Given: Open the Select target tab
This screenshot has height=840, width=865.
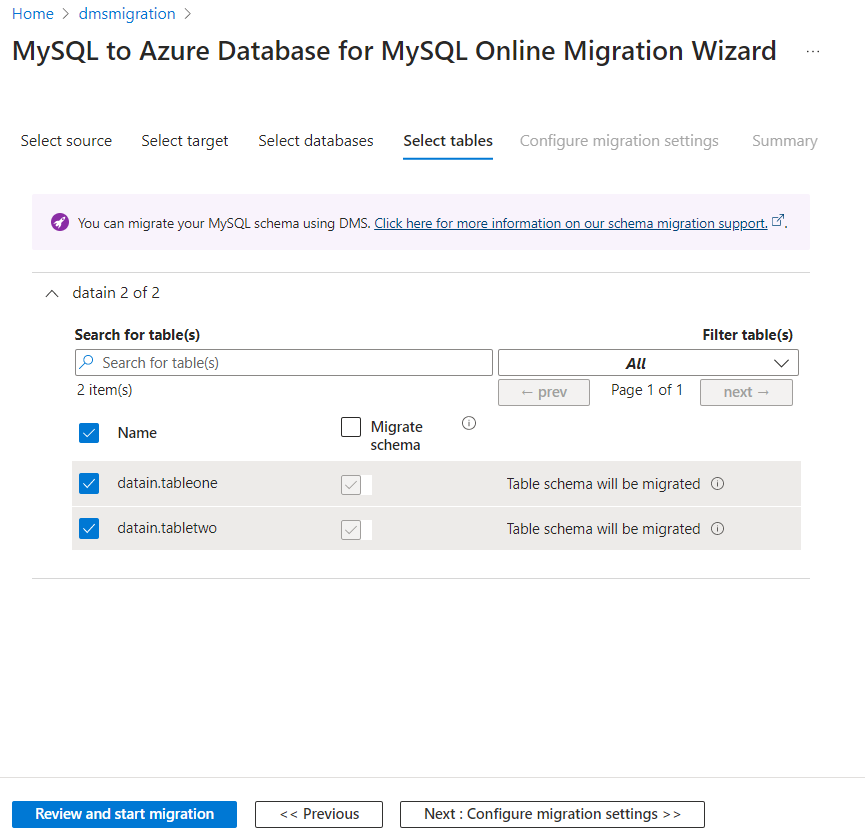Looking at the screenshot, I should (185, 141).
